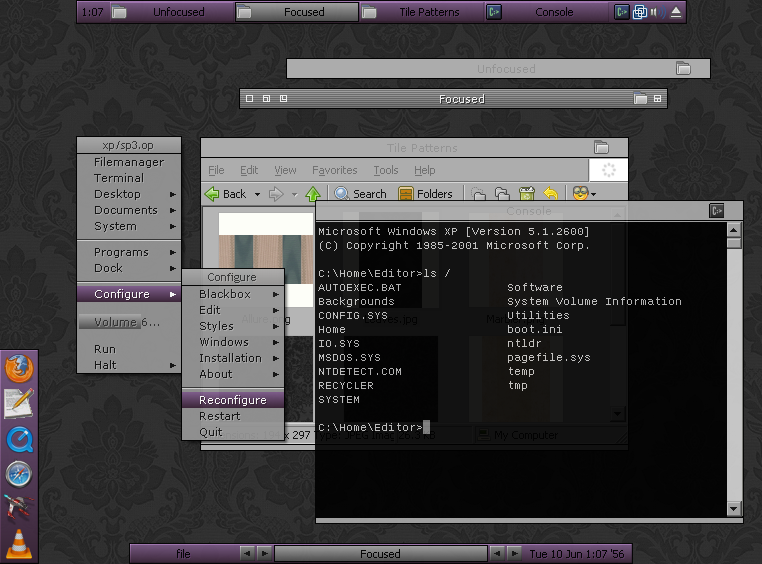Launch Firefox from the dock
762x564 pixels.
point(19,369)
